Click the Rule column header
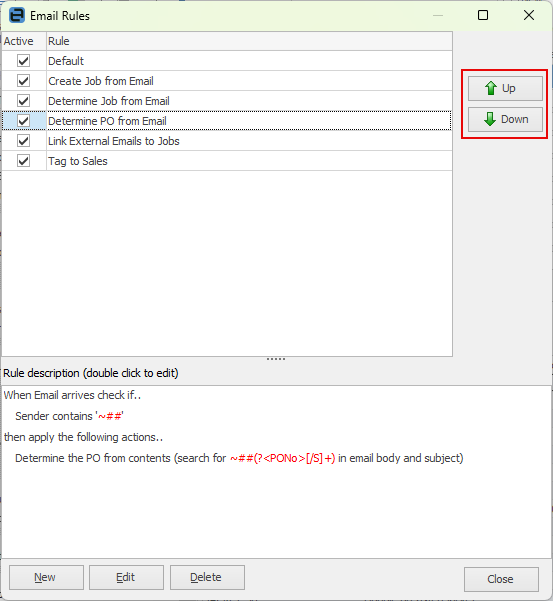The image size is (553, 601). coord(249,41)
